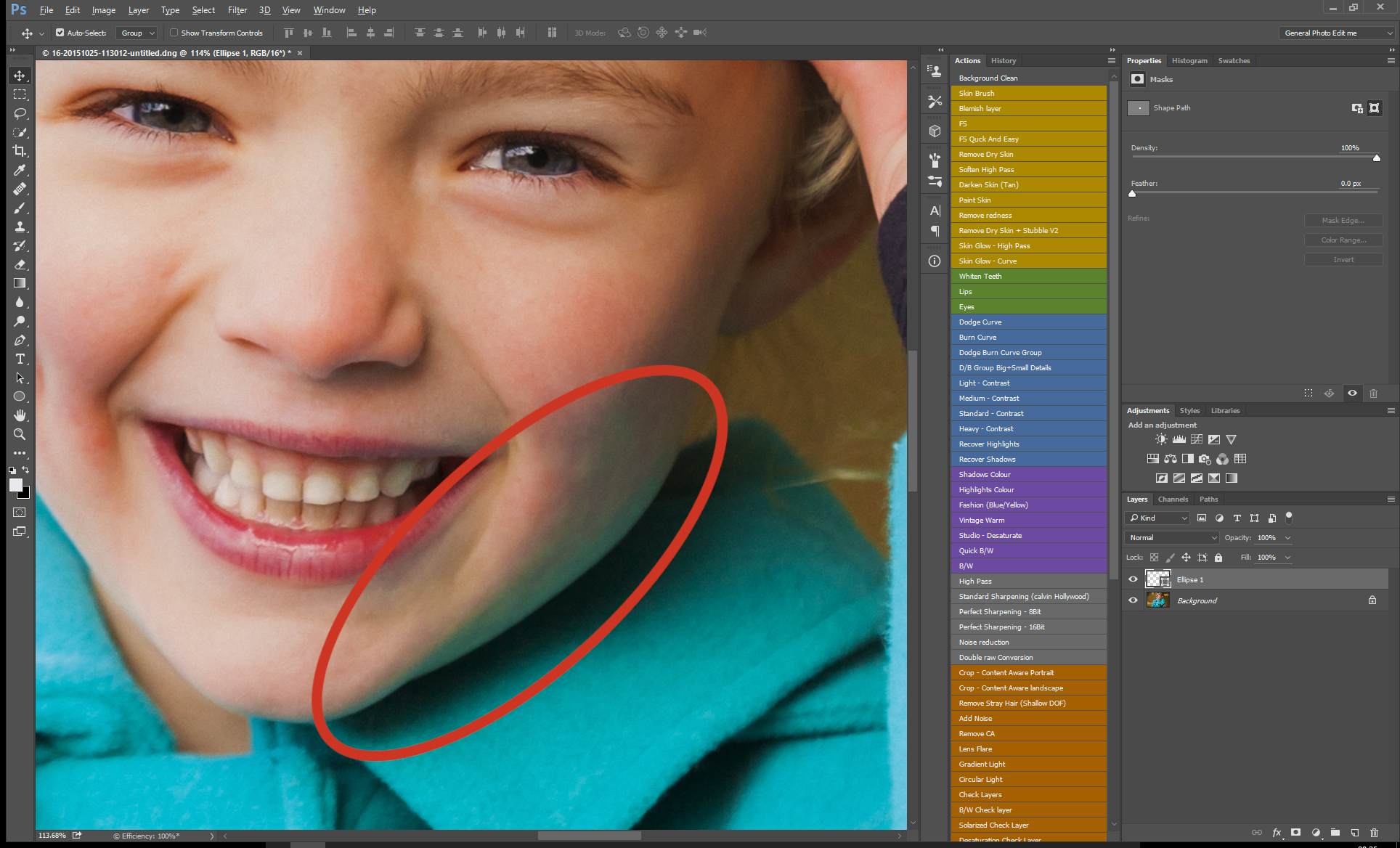Select the Crop tool
This screenshot has height=848, width=1400.
coord(20,151)
